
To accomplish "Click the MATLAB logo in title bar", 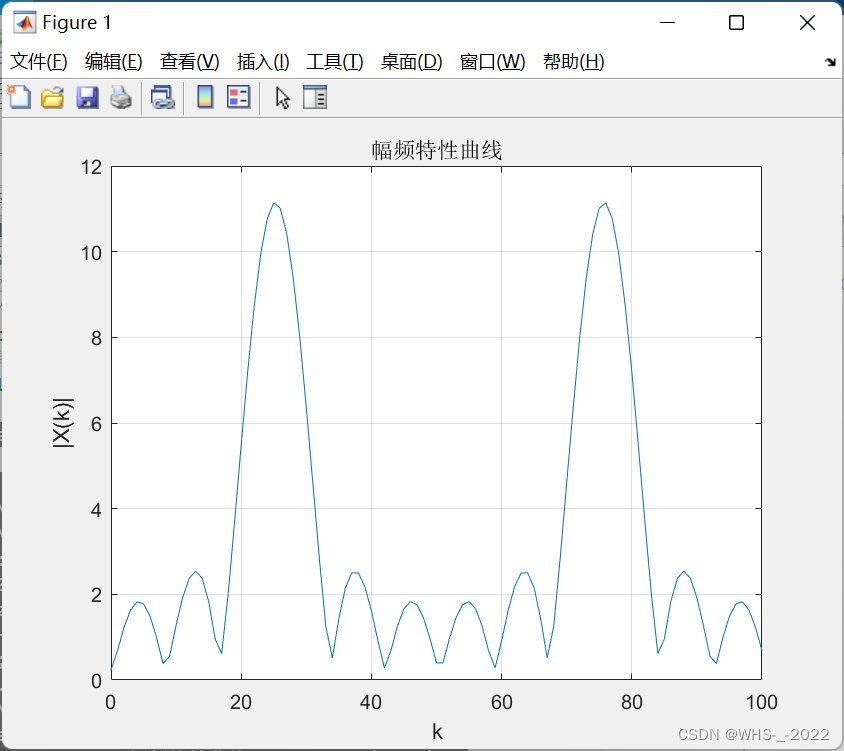I will (x=25, y=23).
